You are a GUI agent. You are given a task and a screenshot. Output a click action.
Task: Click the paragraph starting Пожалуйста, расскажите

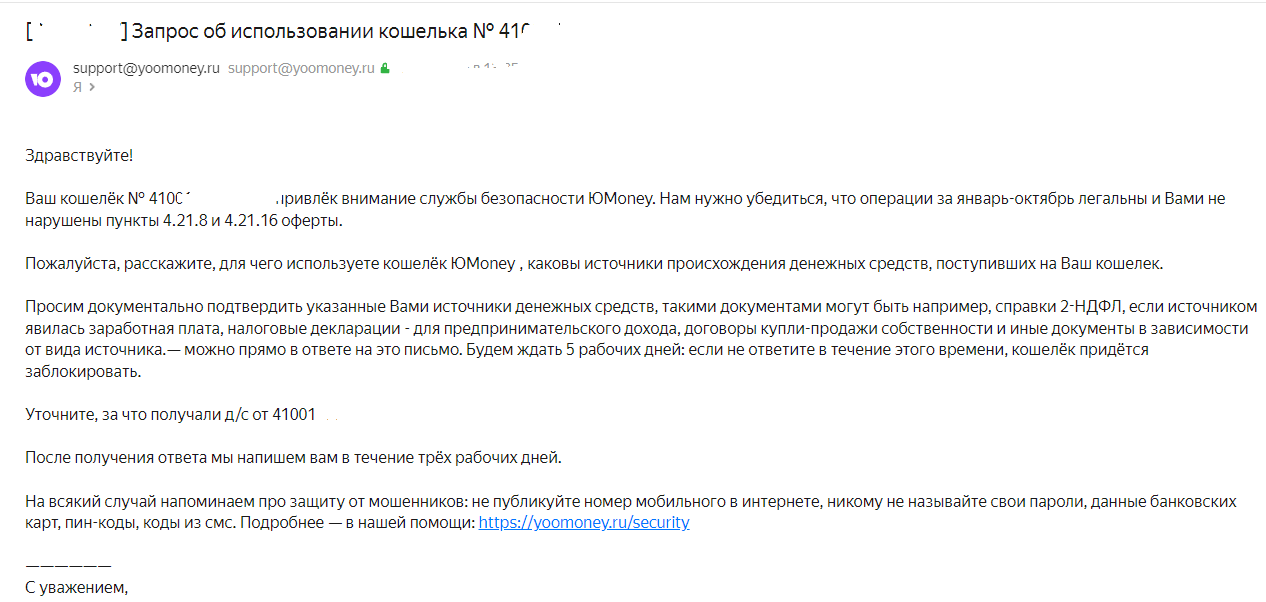click(x=594, y=264)
